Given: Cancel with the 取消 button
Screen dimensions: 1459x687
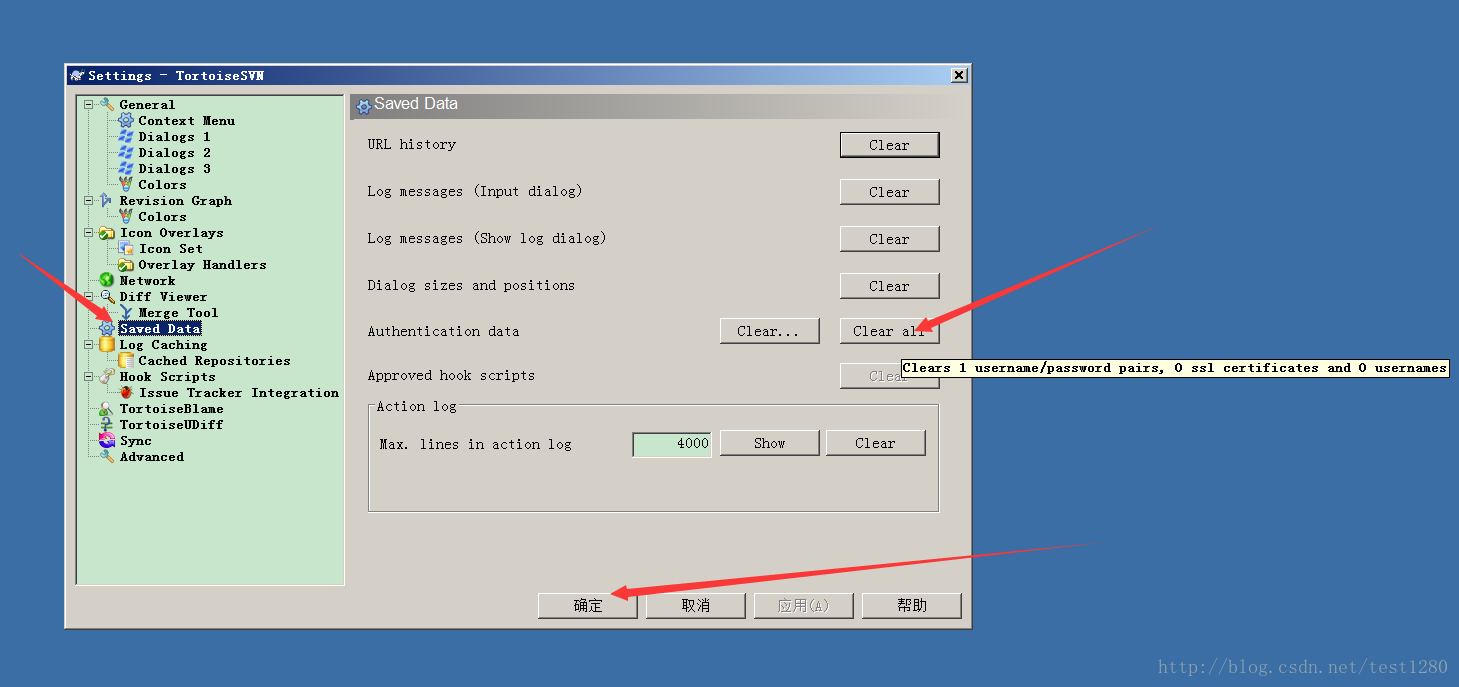Looking at the screenshot, I should click(696, 606).
